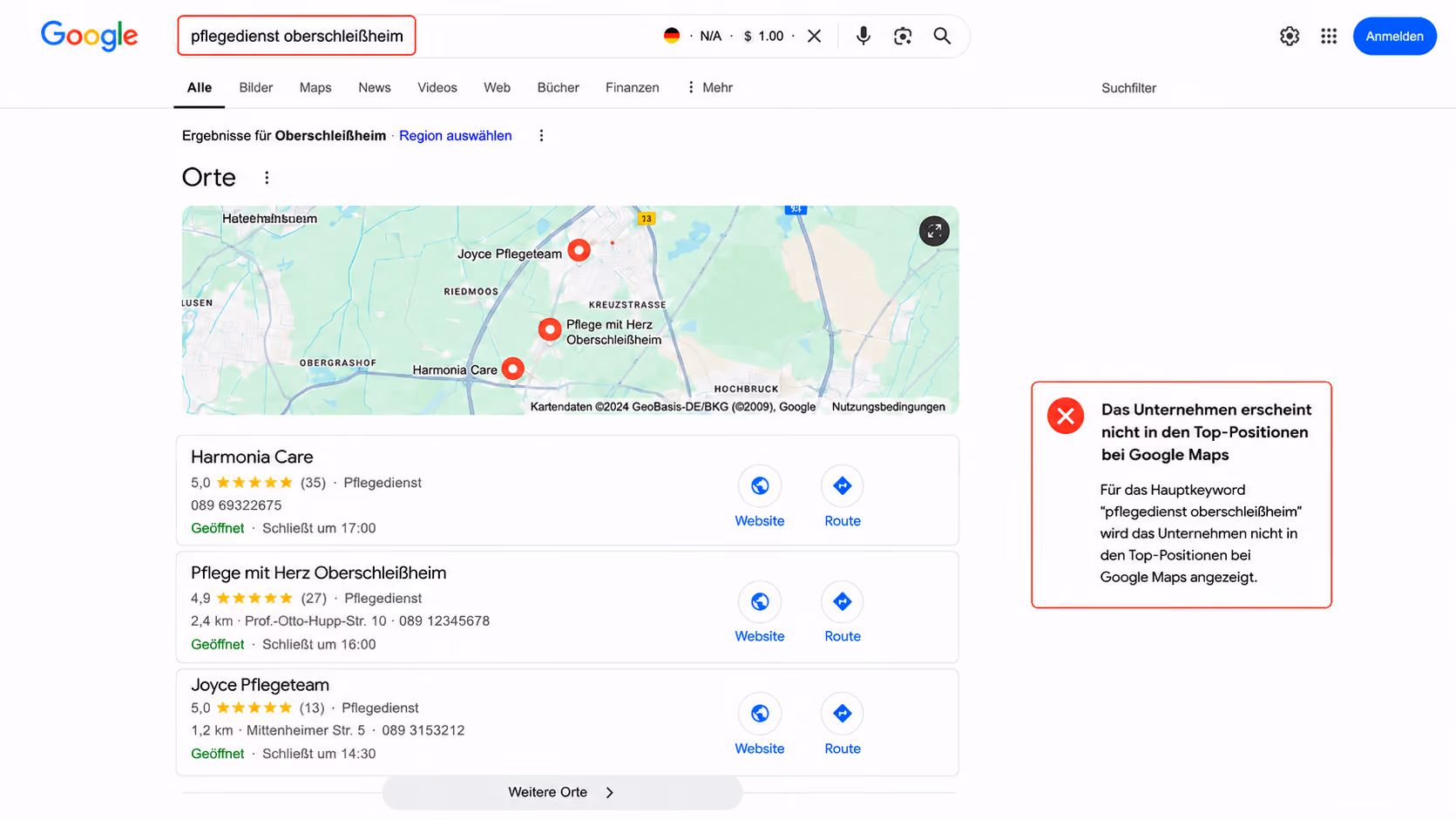This screenshot has width=1456, height=820.
Task: Click Joyce Pflegeteam phone number 089 3153212
Action: pos(423,730)
